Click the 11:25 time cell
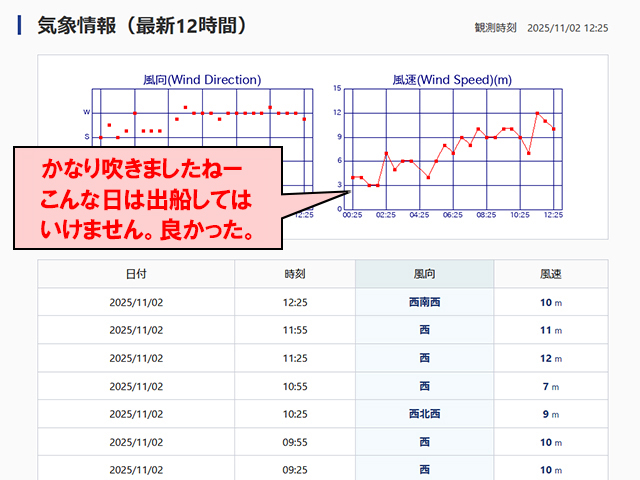 pos(295,358)
